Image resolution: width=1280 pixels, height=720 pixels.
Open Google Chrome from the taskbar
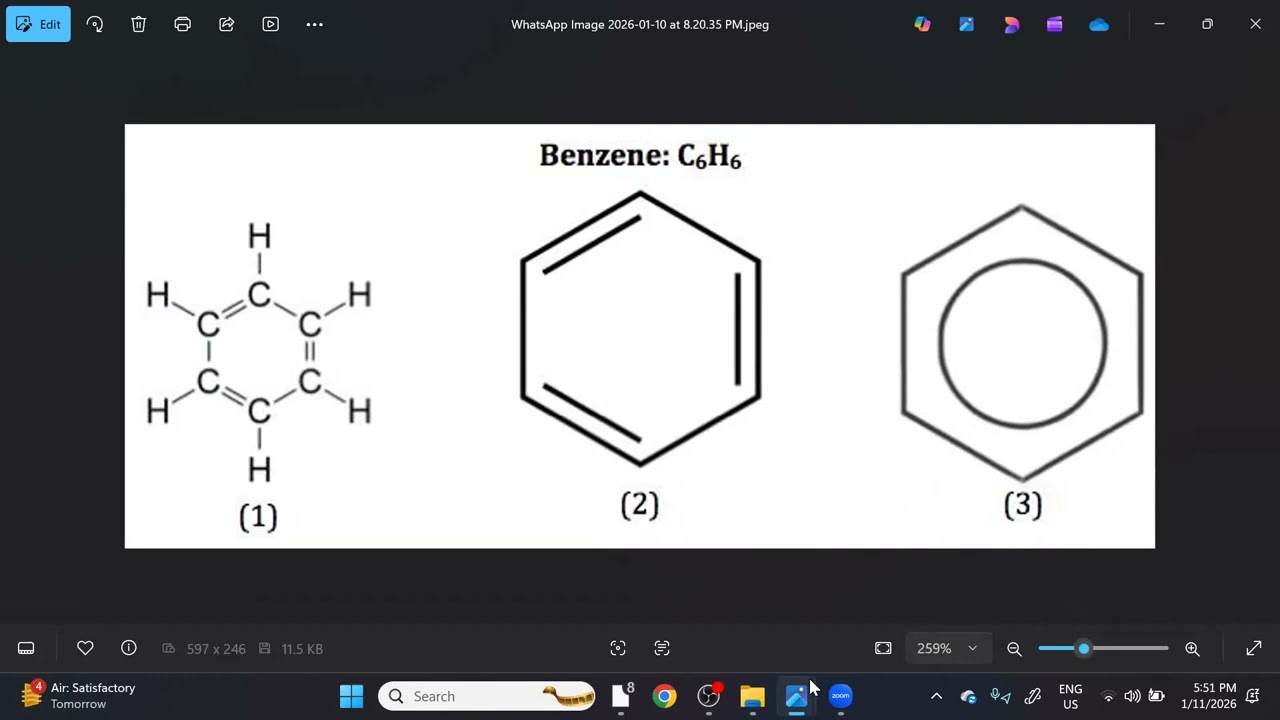[664, 696]
